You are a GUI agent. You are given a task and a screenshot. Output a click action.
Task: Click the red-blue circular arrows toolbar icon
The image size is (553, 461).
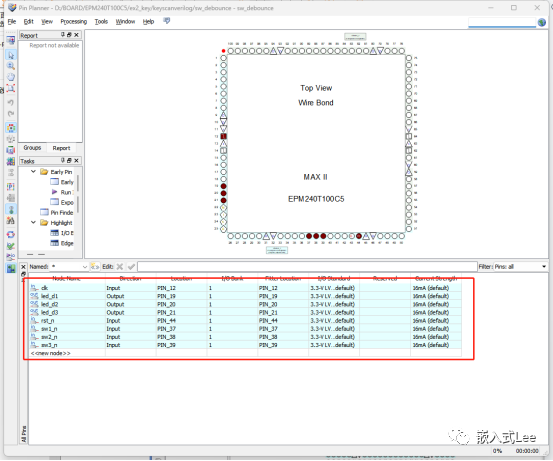[11, 235]
